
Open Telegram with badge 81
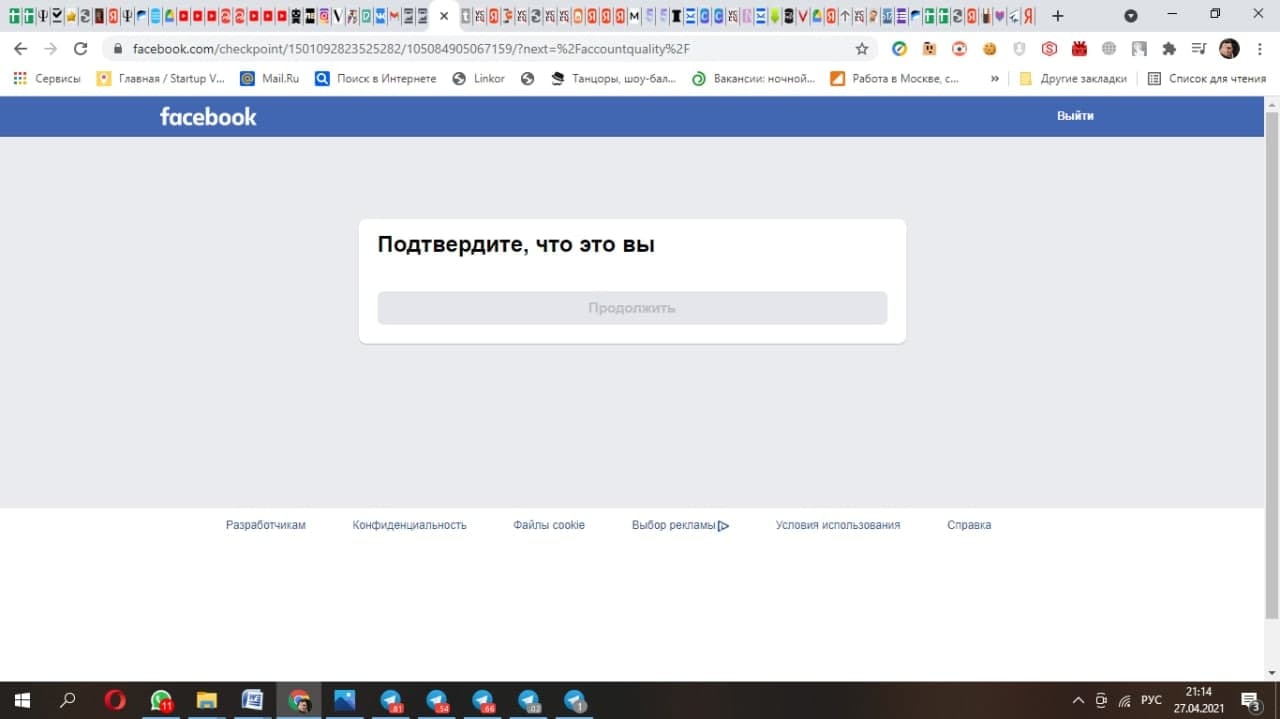[x=391, y=700]
